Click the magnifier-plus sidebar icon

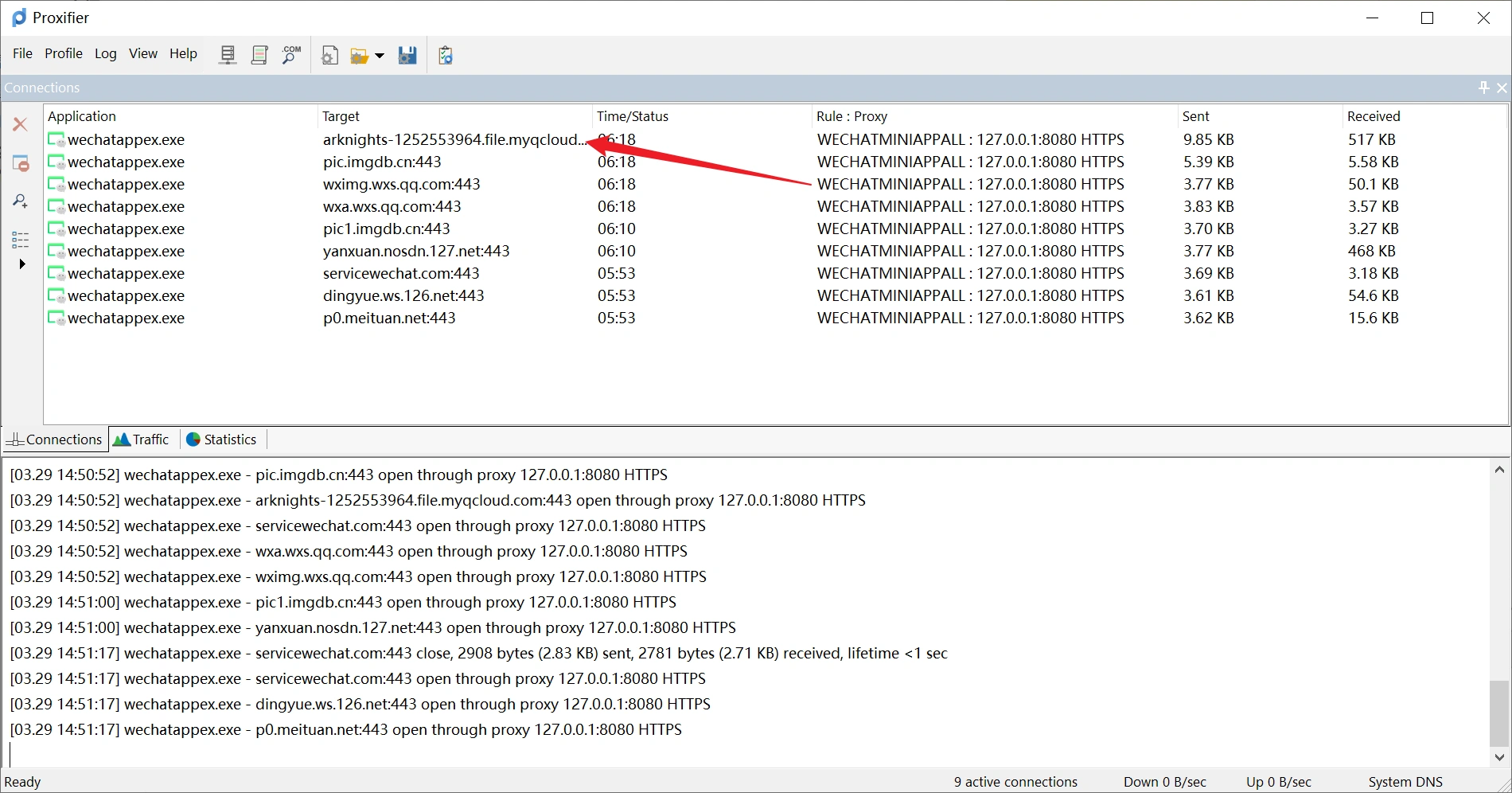point(21,201)
